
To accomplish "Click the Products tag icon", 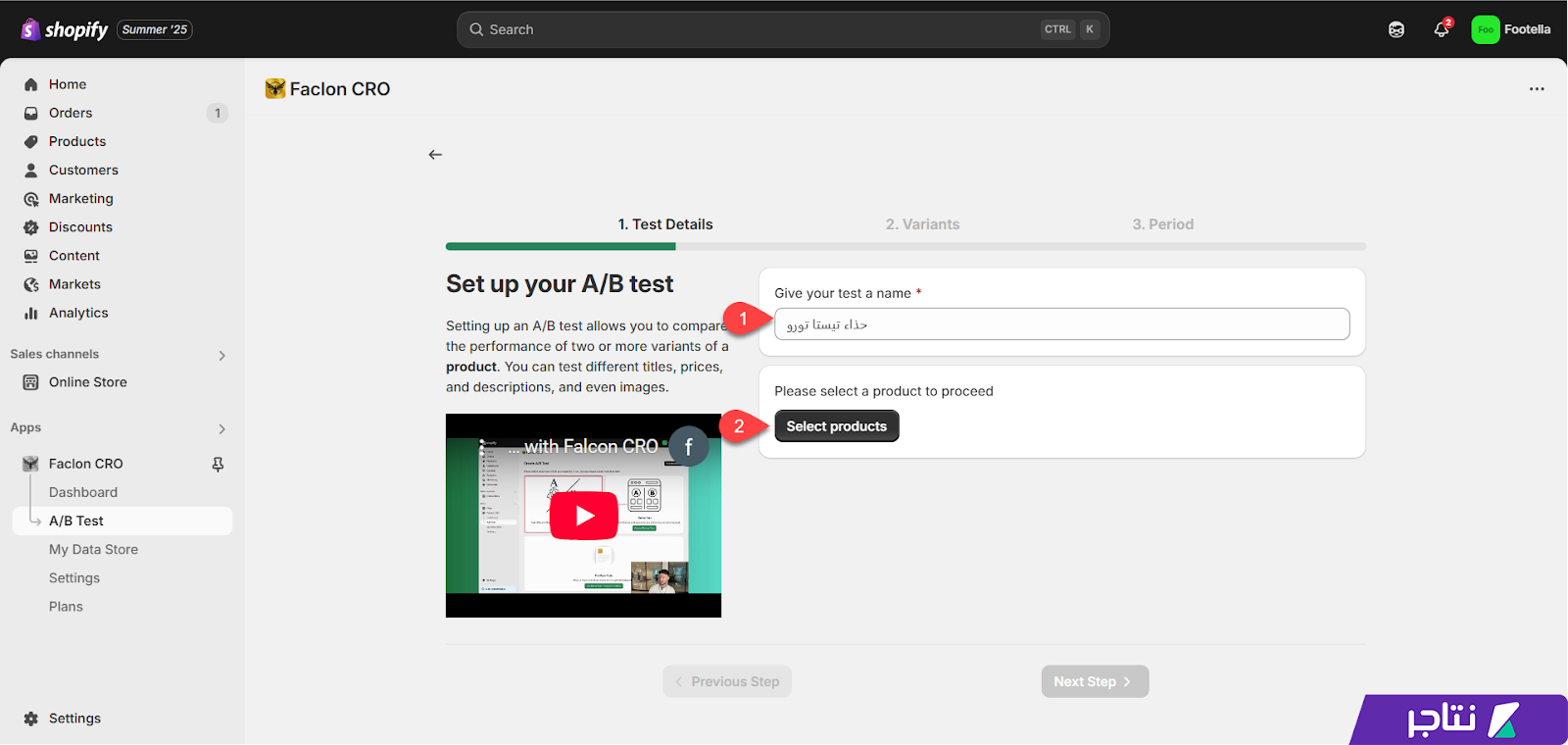I will click(x=31, y=141).
